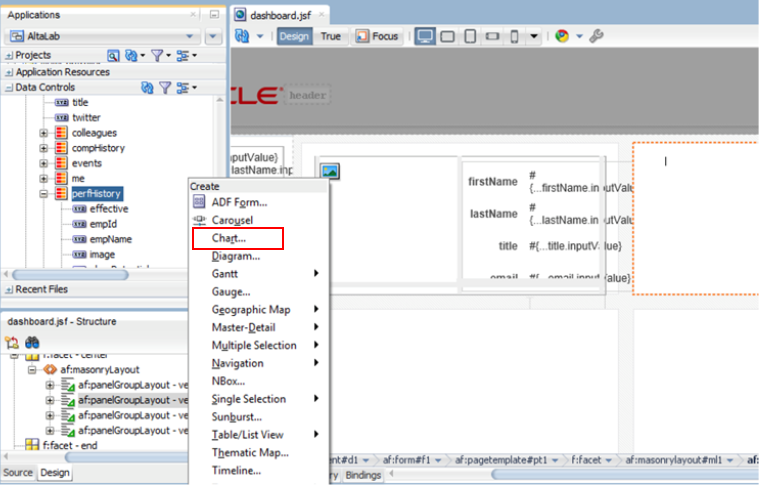
Task: Toggle the Focus button
Action: click(x=377, y=36)
